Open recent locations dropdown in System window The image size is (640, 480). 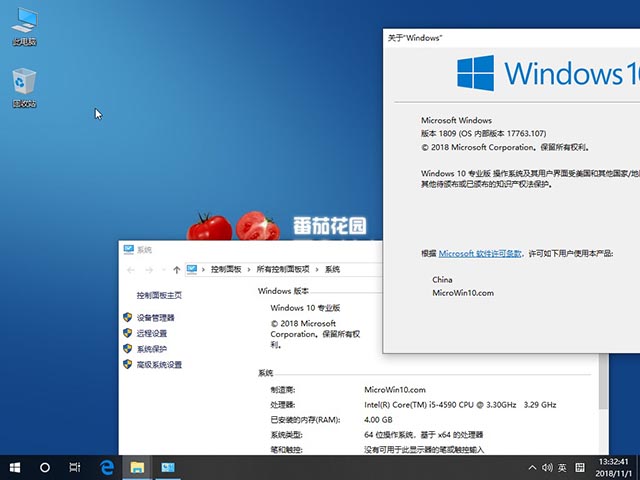click(x=164, y=270)
